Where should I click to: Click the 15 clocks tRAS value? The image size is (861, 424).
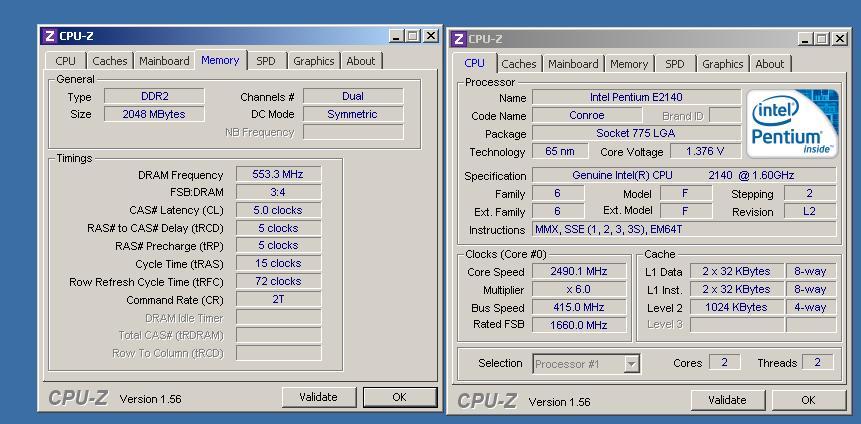click(x=278, y=264)
